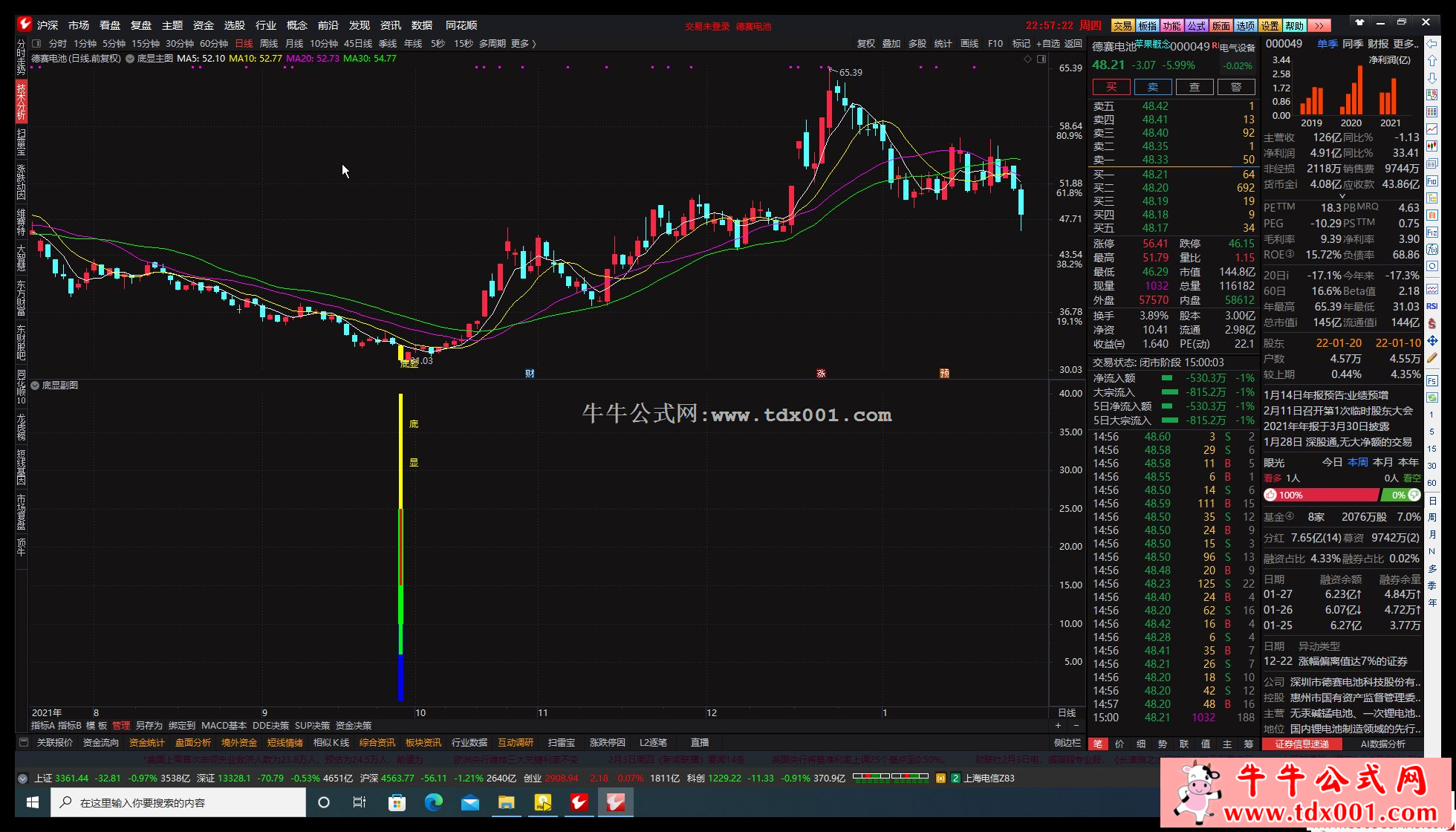The image size is (1456, 832).
Task: Click the app logo at top left
Action: click(x=25, y=25)
